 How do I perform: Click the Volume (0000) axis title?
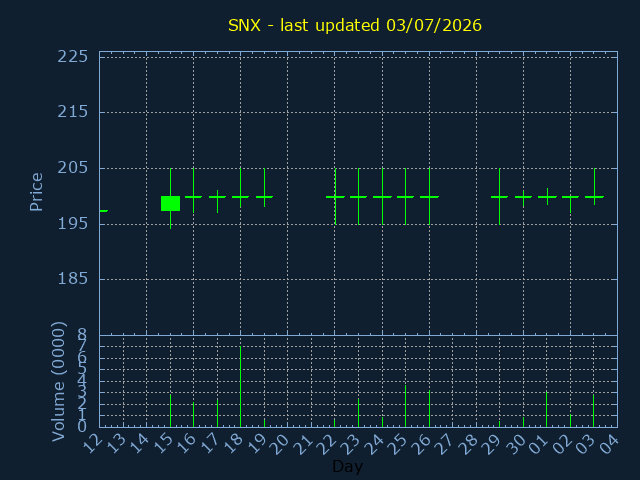coord(59,381)
